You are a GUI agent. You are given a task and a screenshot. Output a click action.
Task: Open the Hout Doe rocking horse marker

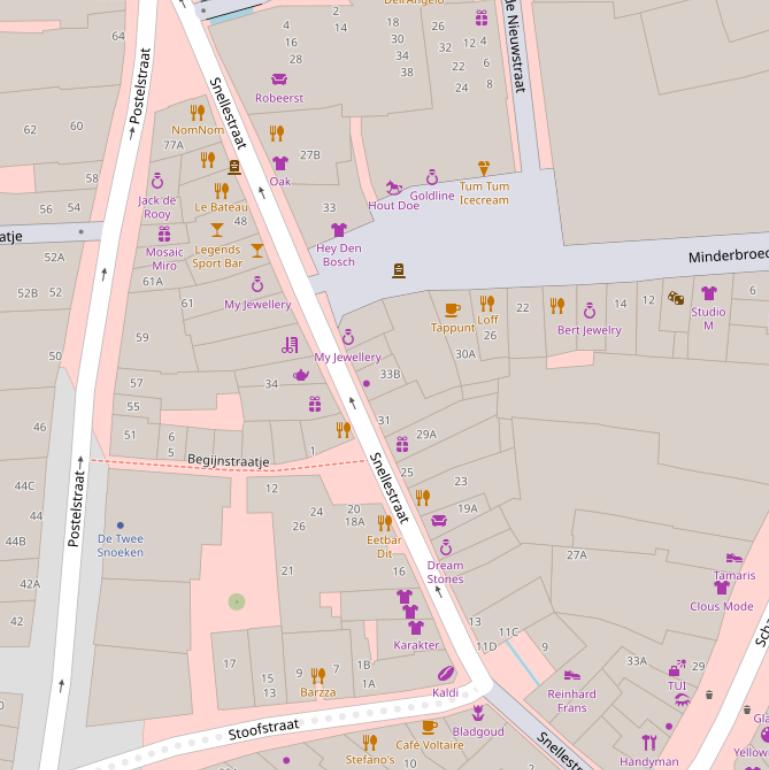tap(393, 188)
